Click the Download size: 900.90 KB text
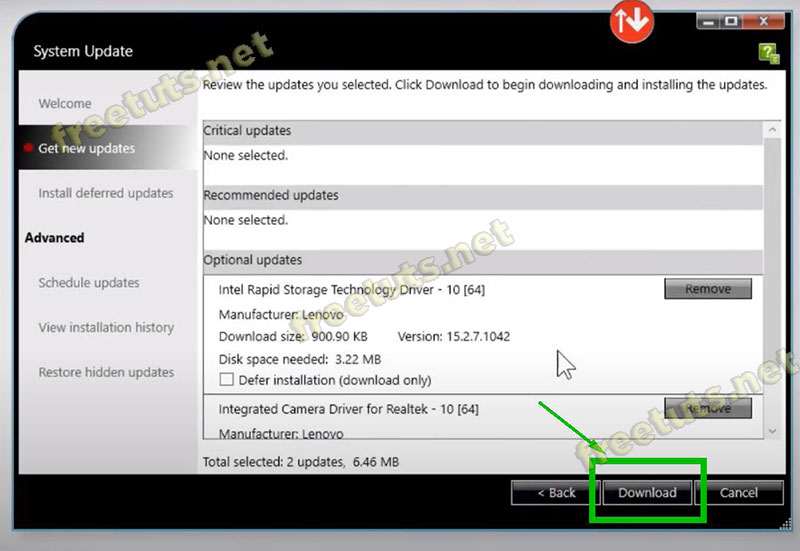The height and width of the screenshot is (551, 800). pos(293,337)
